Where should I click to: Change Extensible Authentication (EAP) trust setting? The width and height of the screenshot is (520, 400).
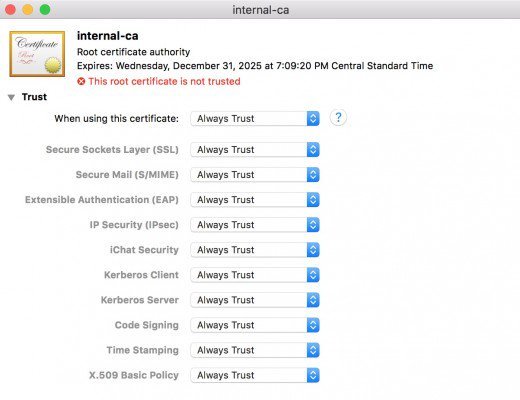(x=255, y=200)
